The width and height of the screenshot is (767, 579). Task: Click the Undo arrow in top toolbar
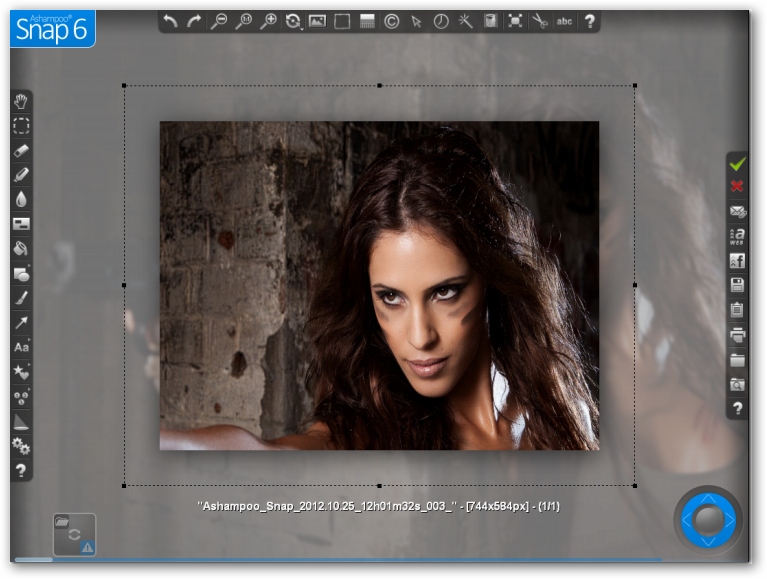171,21
